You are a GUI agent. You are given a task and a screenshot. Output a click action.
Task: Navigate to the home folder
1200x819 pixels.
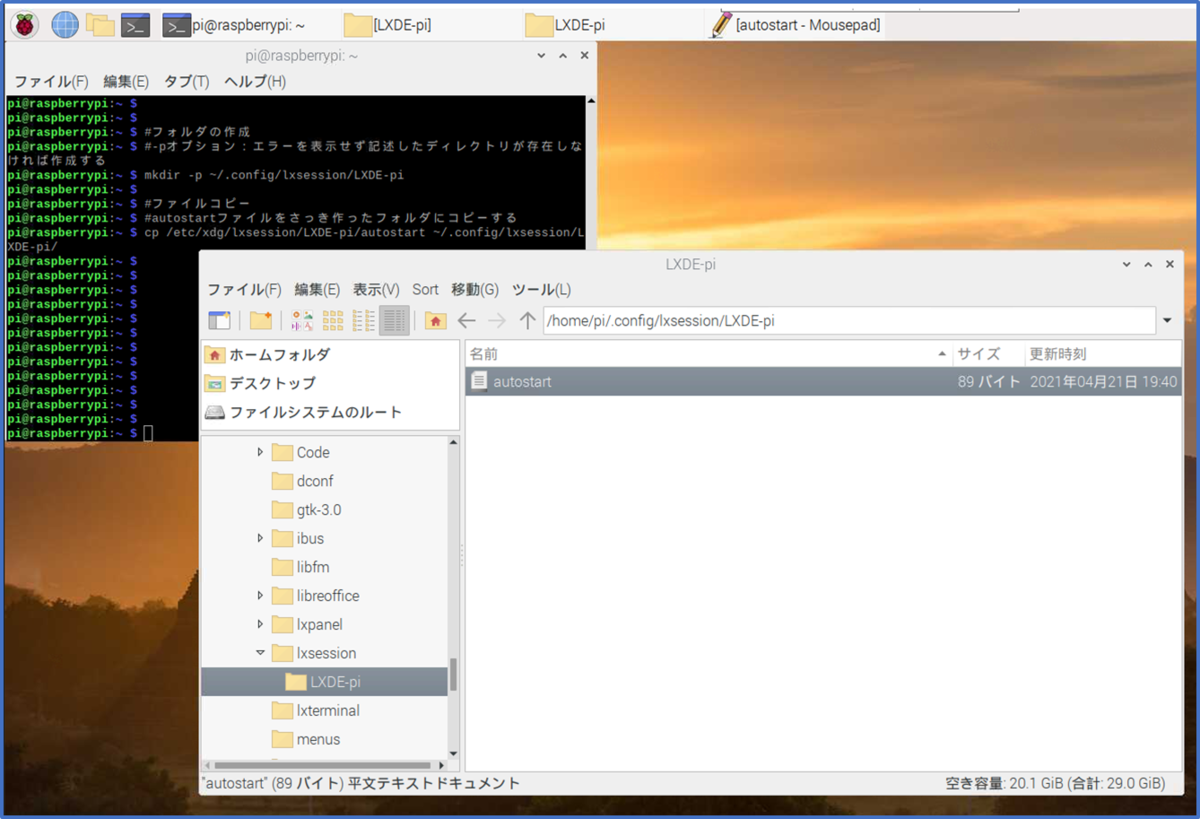pyautogui.click(x=436, y=320)
